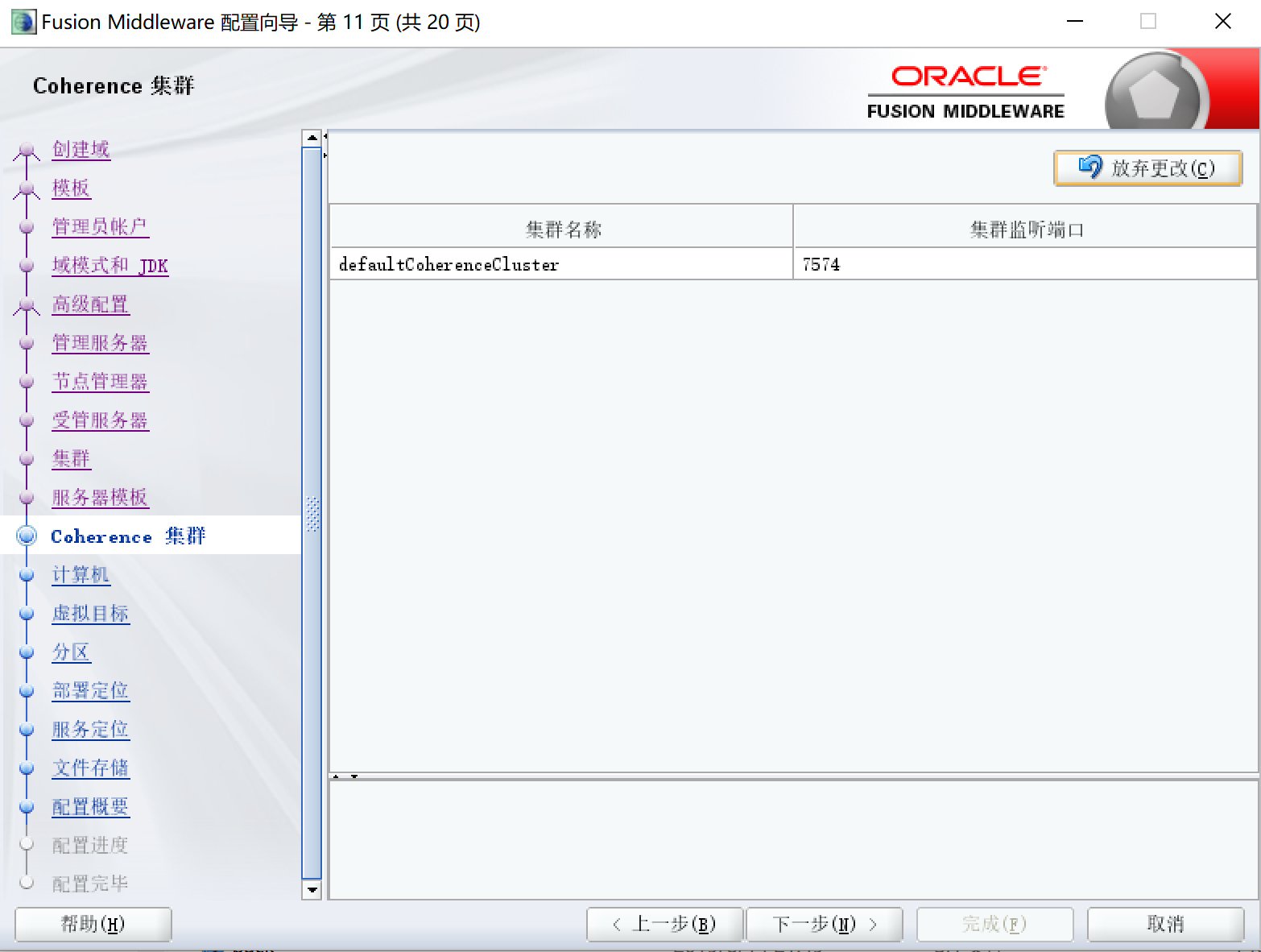Click the 放弃更改 (discard changes) undo icon
The image size is (1261, 952).
coord(1090,168)
